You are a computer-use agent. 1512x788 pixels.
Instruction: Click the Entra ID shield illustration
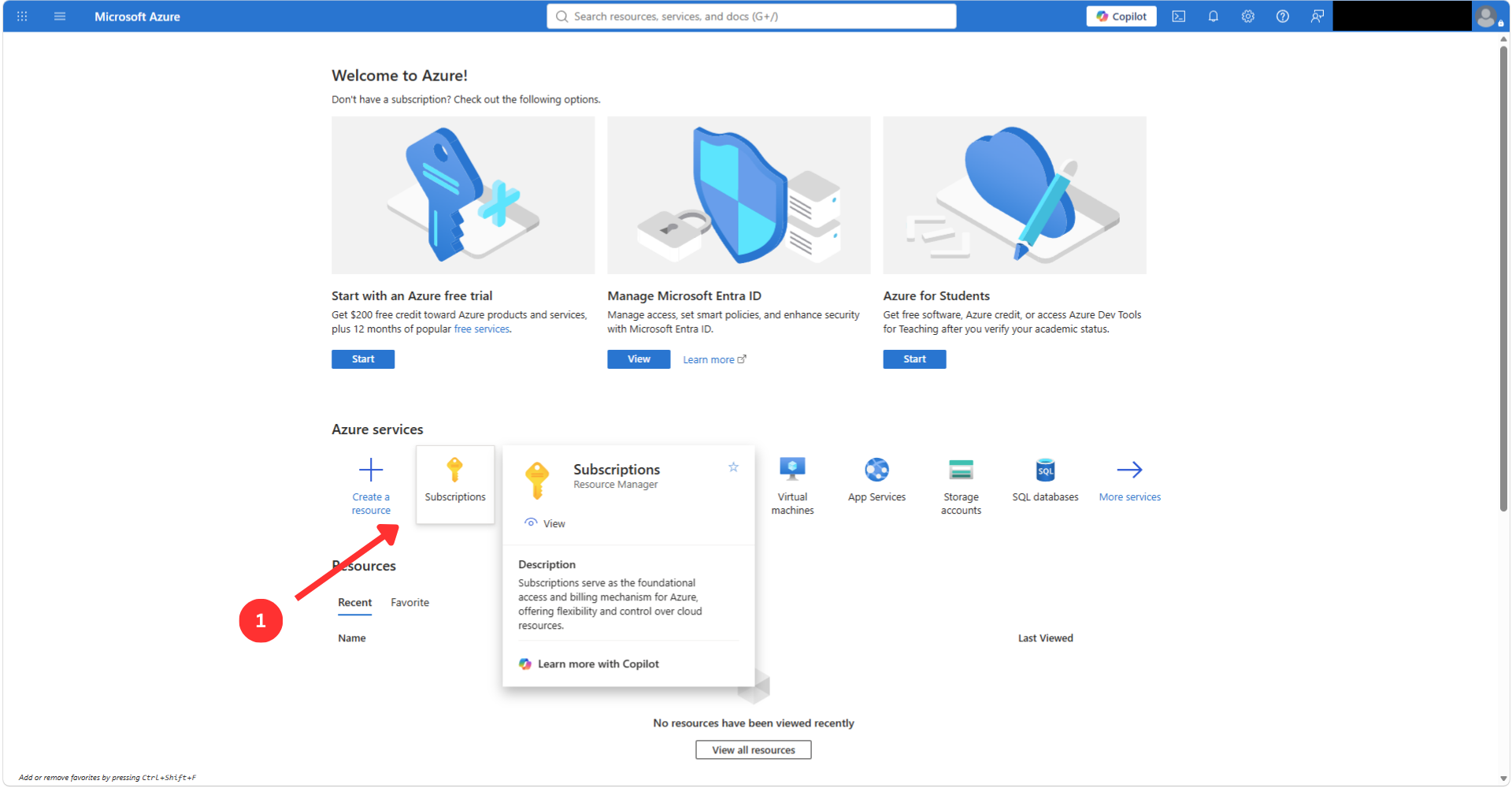coord(739,195)
